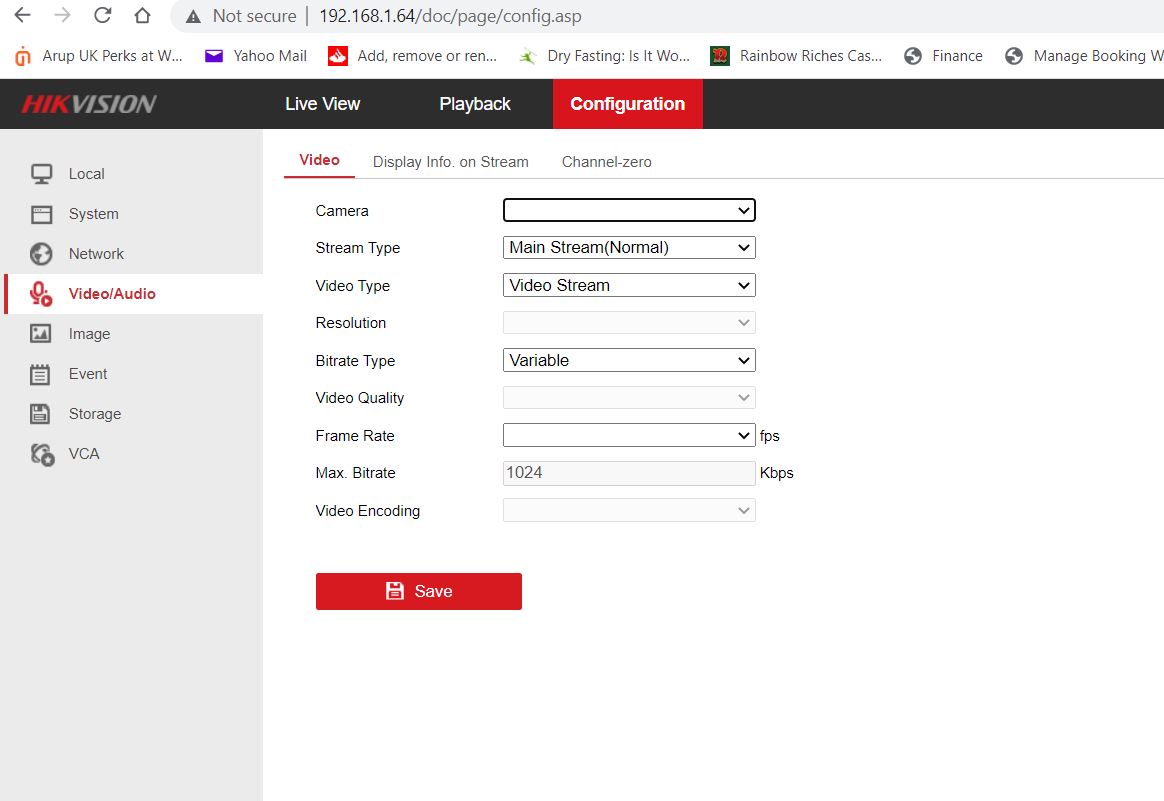Image resolution: width=1164 pixels, height=801 pixels.
Task: Click the Event calendar icon
Action: 41,374
